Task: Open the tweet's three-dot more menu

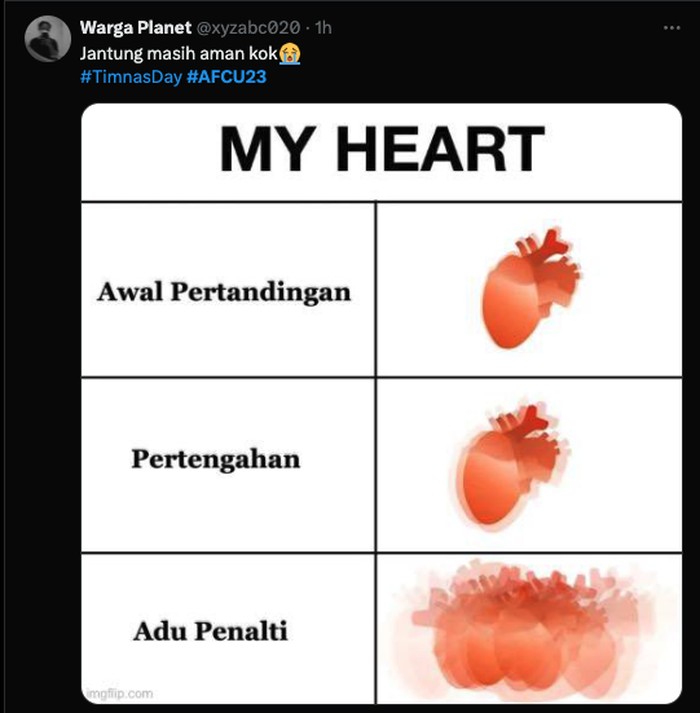Action: [x=672, y=29]
